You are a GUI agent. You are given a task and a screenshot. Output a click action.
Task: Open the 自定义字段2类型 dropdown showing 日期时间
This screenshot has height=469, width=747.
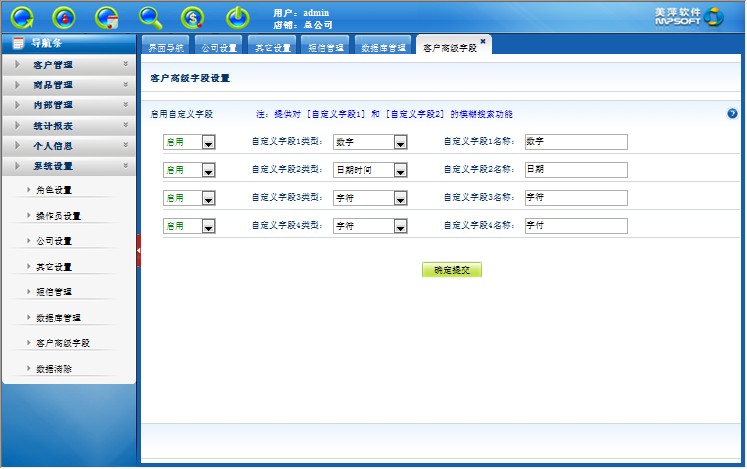(400, 170)
